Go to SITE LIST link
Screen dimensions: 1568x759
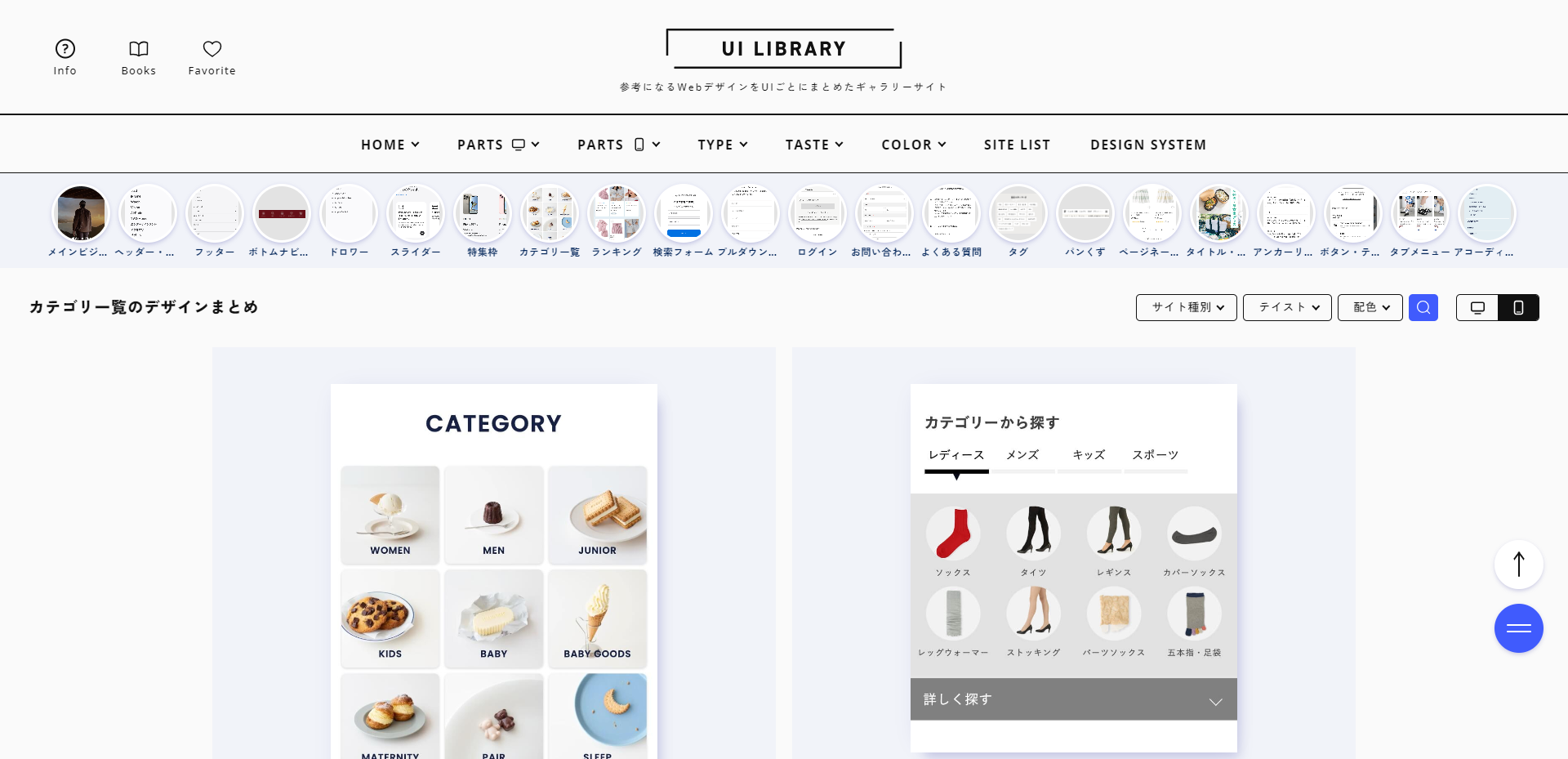pyautogui.click(x=1017, y=145)
